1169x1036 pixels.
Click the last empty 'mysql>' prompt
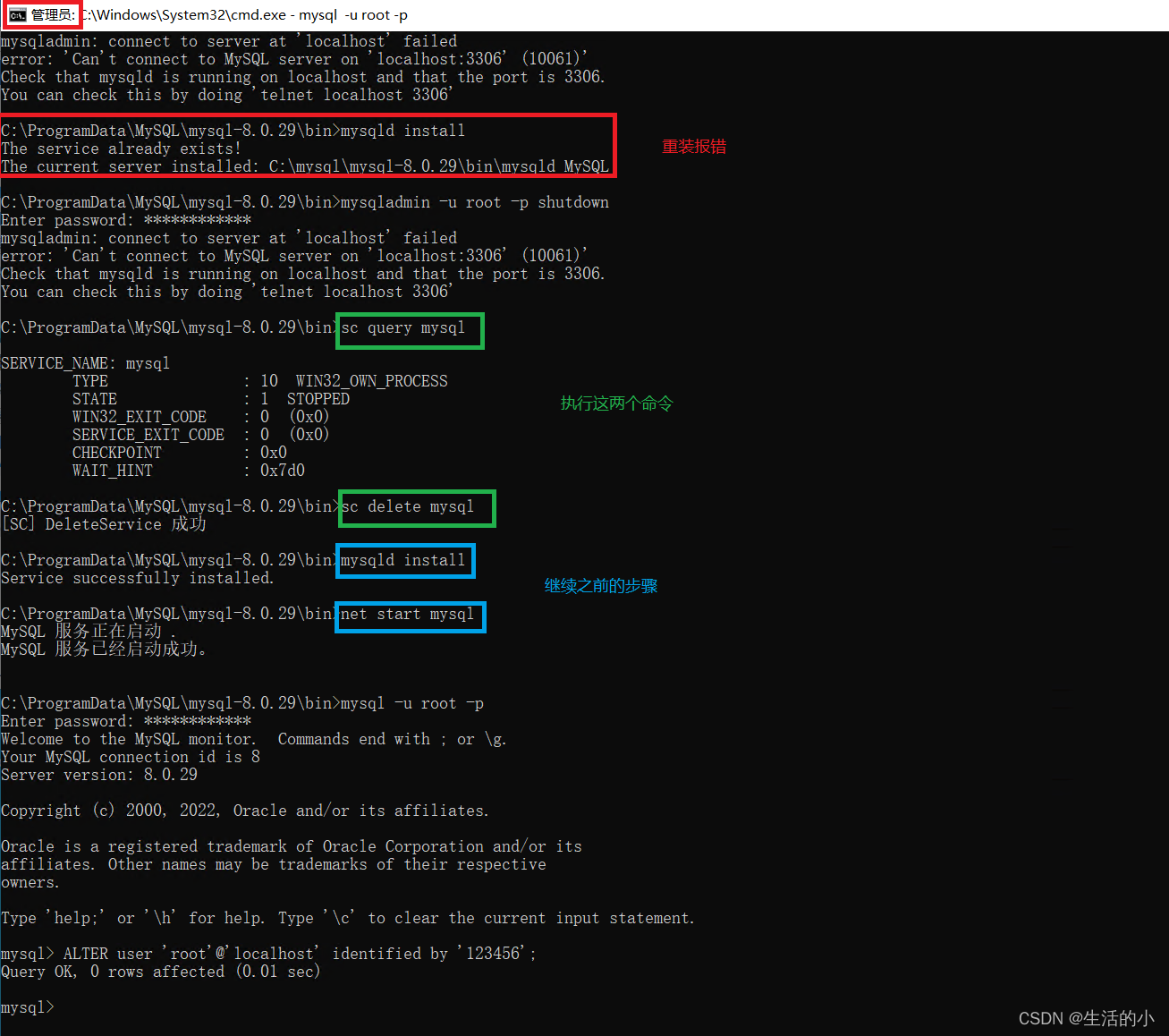[x=28, y=1007]
